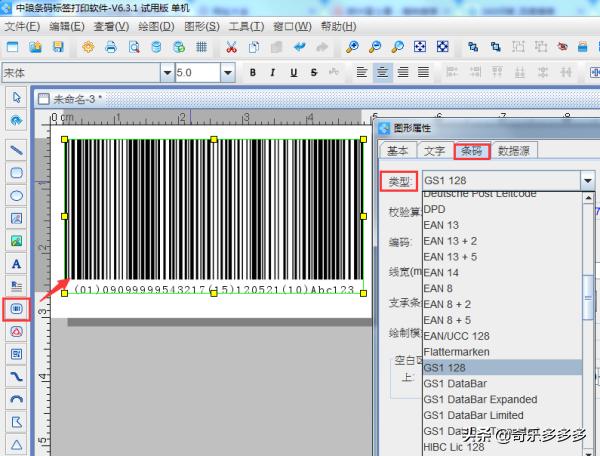Toggle underline formatting
The height and width of the screenshot is (456, 600).
(x=293, y=72)
